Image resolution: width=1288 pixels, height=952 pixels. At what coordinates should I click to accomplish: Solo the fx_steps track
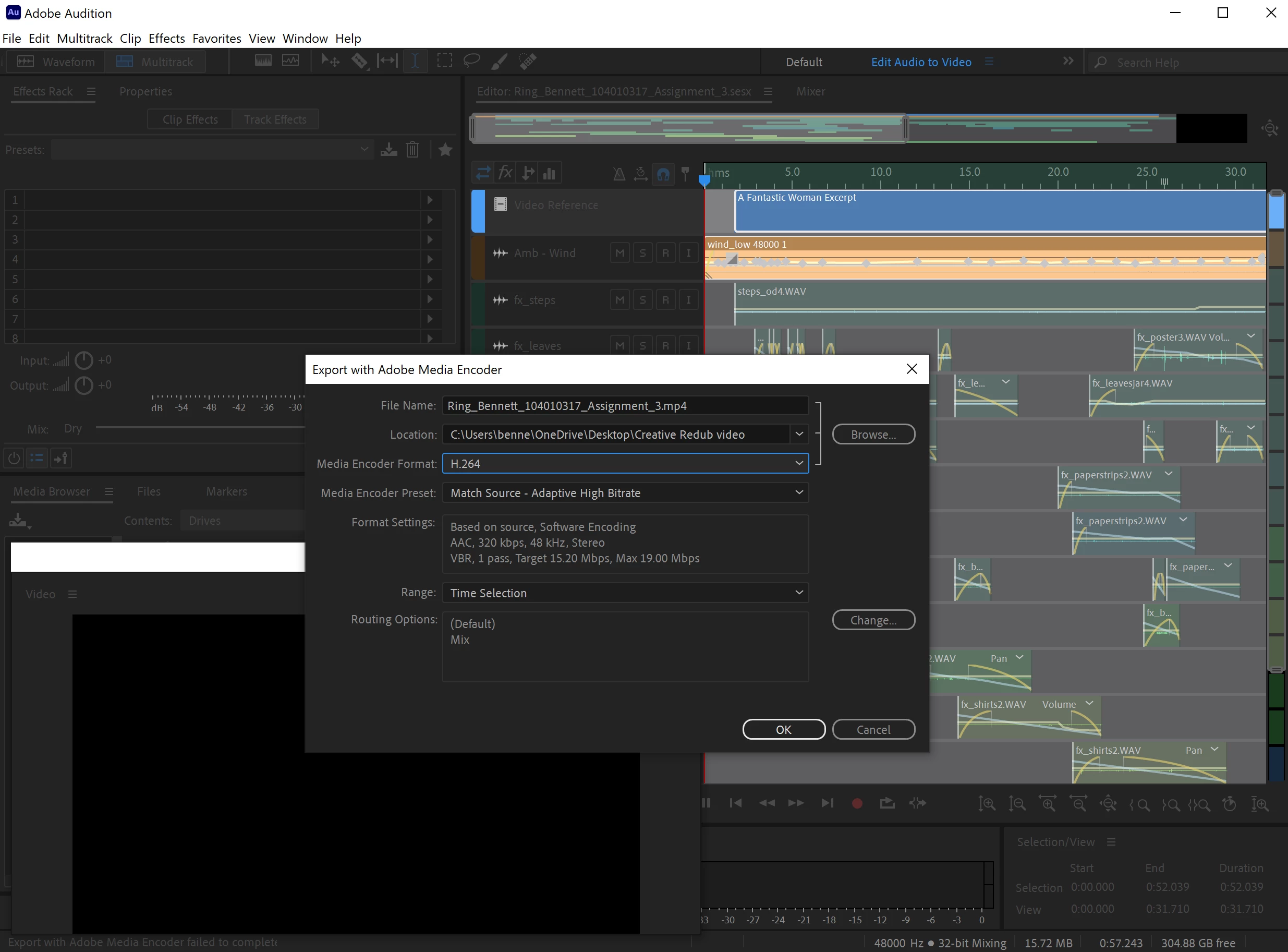point(643,300)
